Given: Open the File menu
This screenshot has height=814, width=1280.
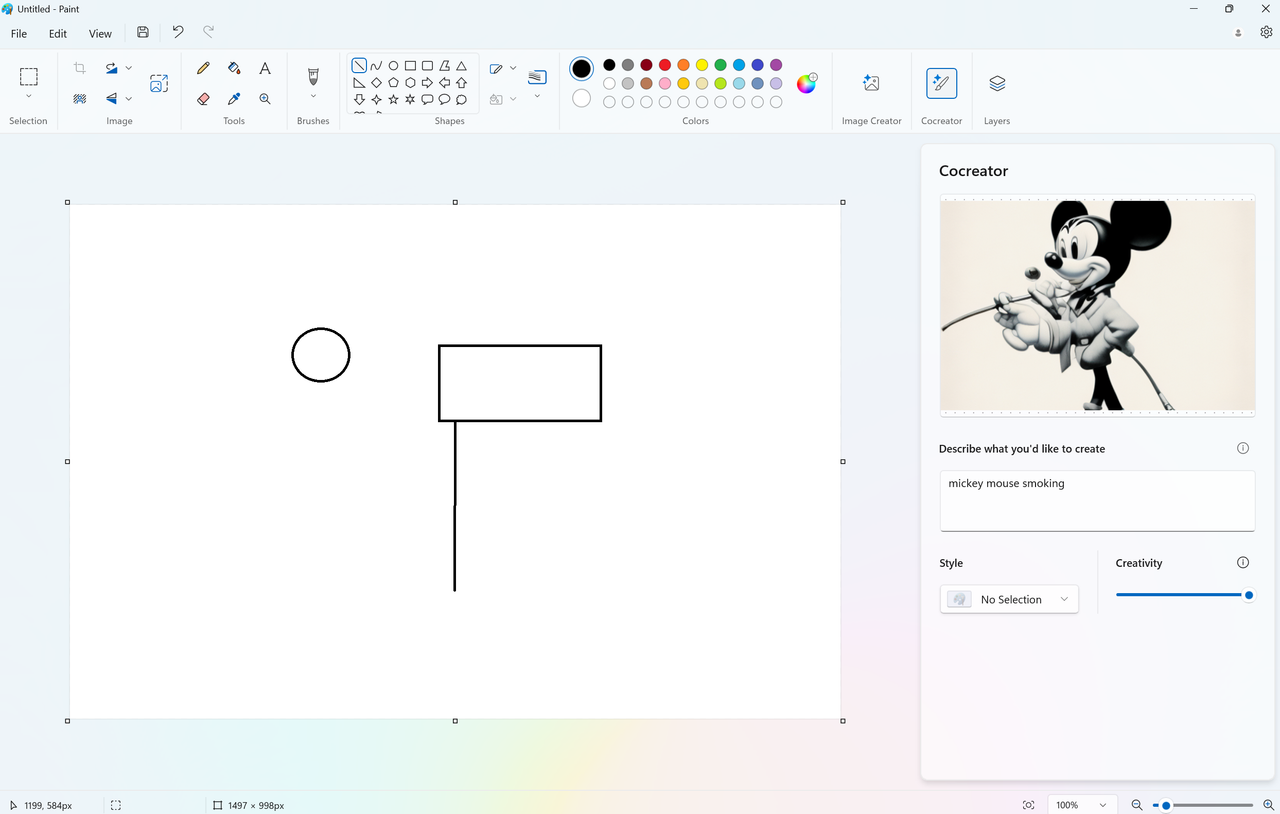Looking at the screenshot, I should click(x=19, y=33).
